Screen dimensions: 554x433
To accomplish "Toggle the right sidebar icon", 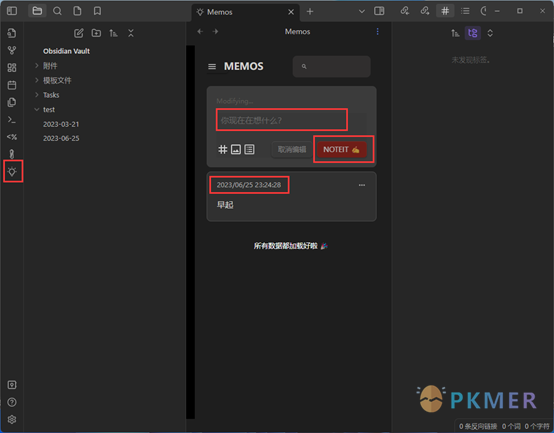I will tap(379, 11).
